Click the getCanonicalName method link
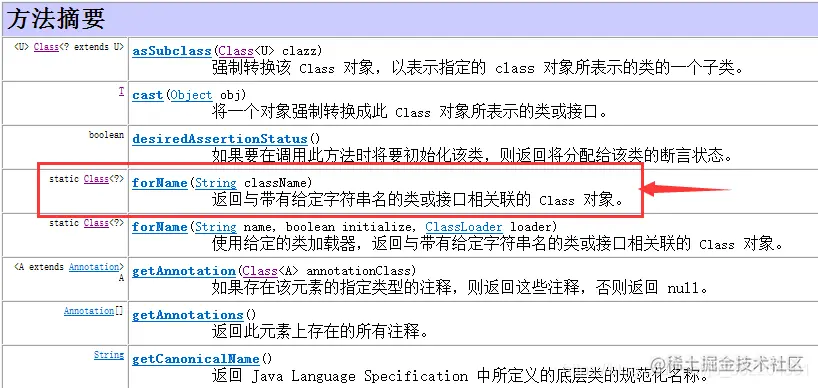 coord(196,359)
